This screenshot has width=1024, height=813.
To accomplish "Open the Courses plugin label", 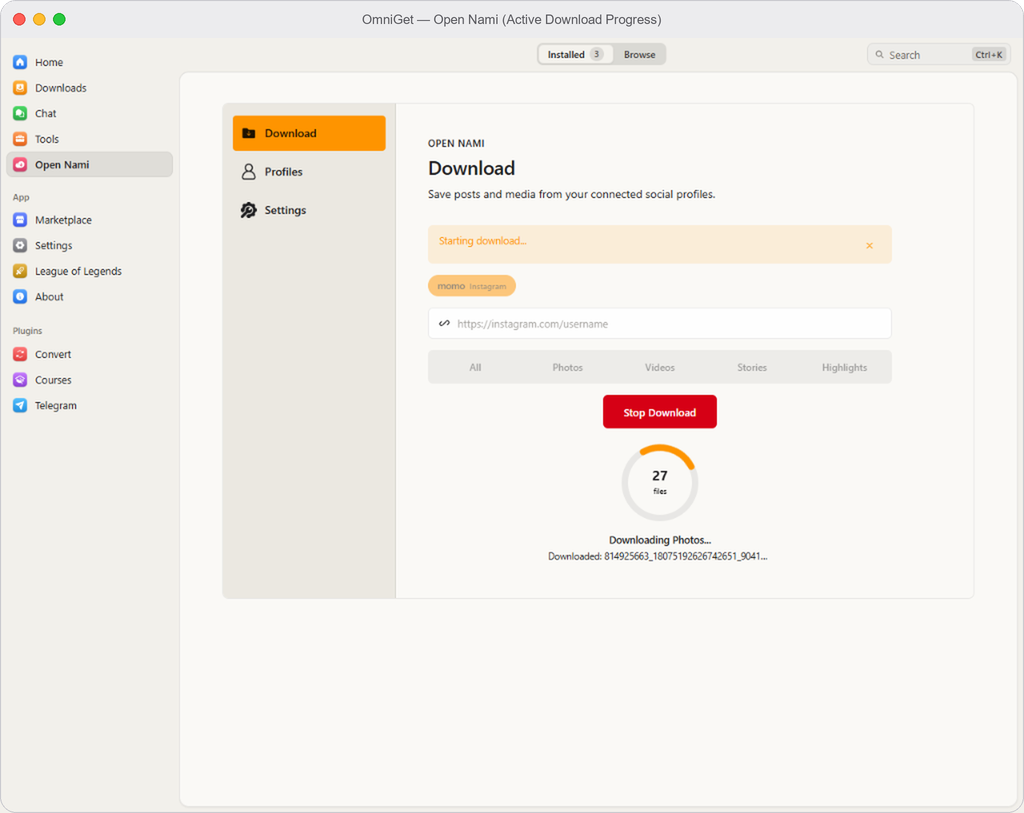I will click(x=53, y=379).
